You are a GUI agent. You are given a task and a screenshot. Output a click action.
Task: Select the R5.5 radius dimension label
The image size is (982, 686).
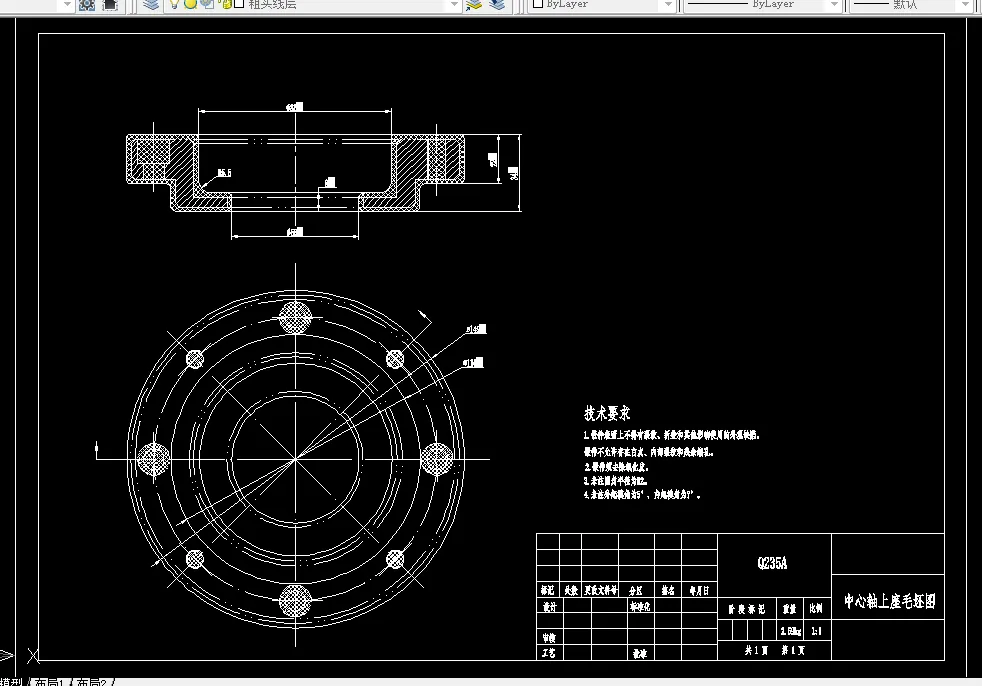(224, 172)
